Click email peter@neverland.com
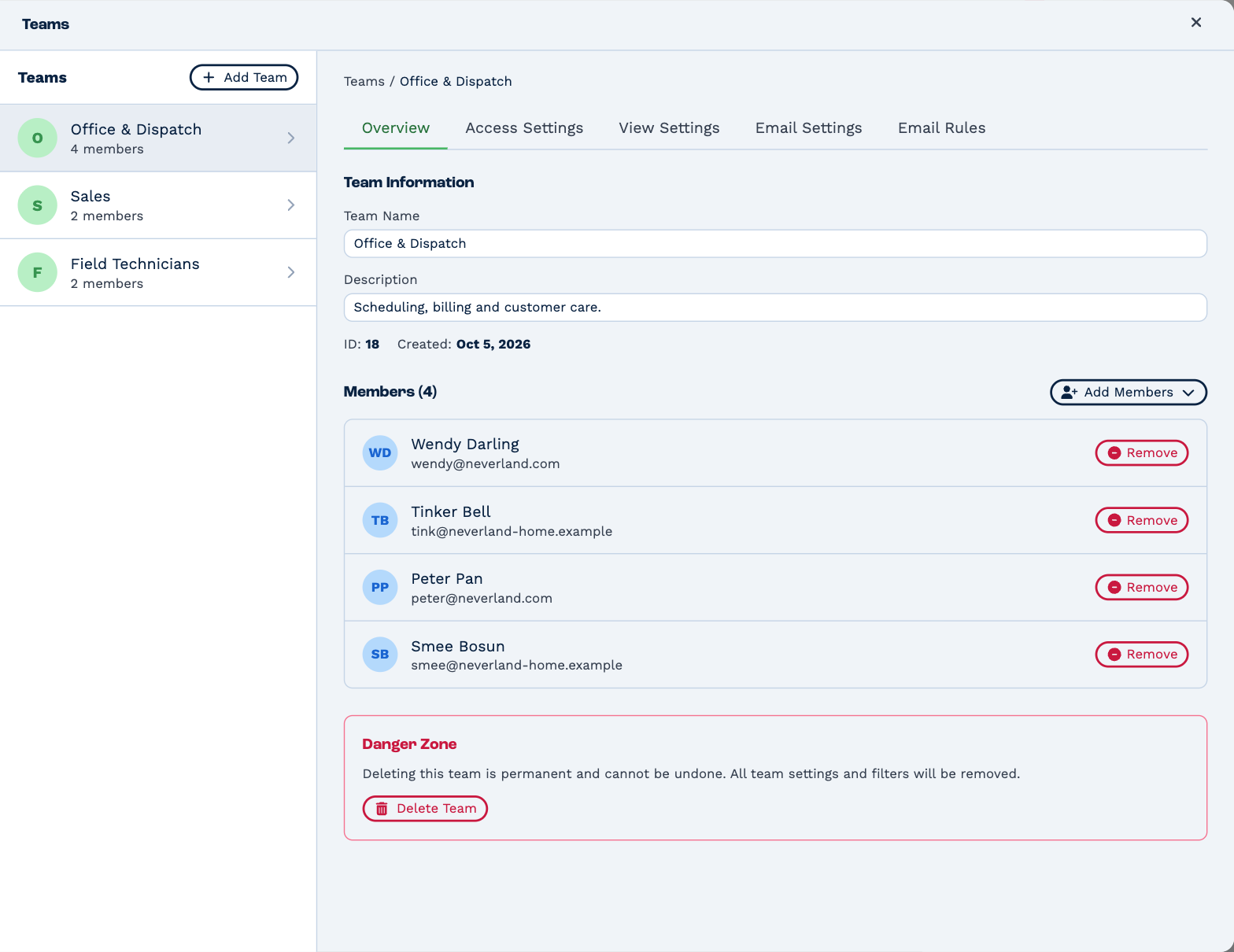Image resolution: width=1234 pixels, height=952 pixels. pyautogui.click(x=482, y=599)
